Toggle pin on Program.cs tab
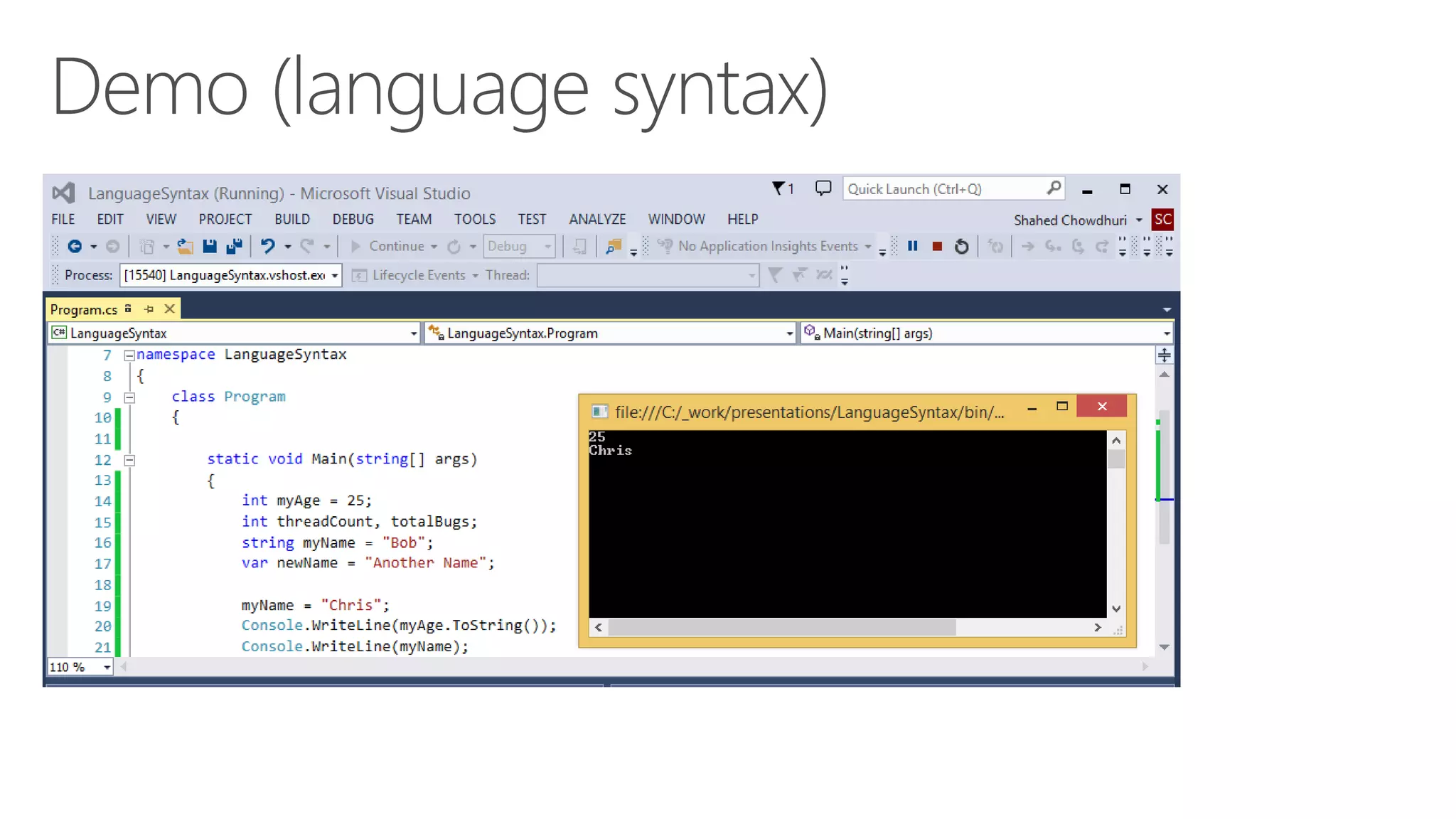Image resolution: width=1456 pixels, height=819 pixels. pos(149,309)
